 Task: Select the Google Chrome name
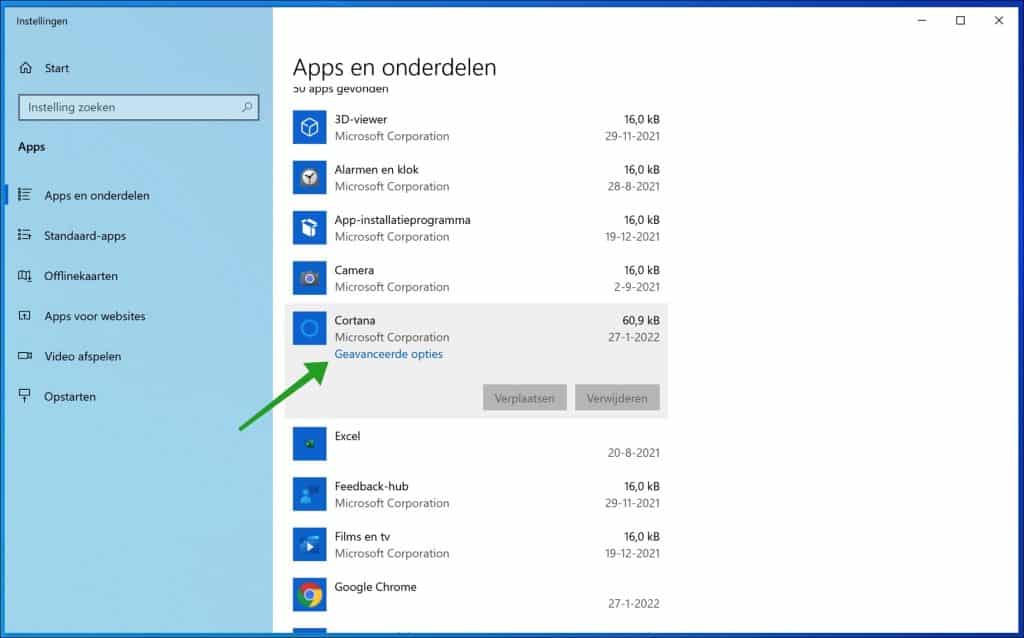(x=375, y=587)
